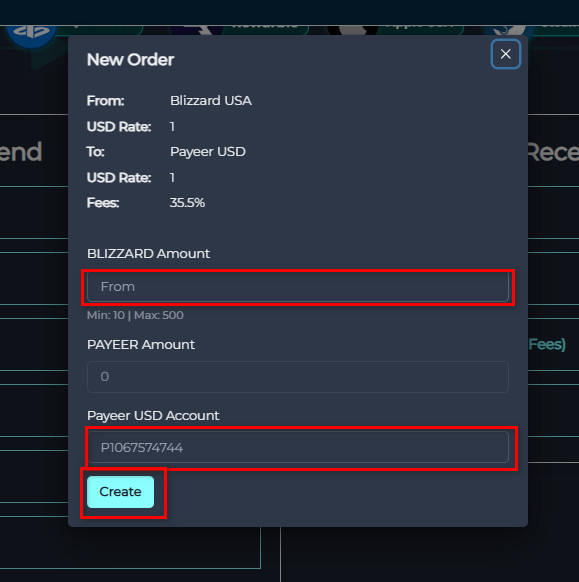This screenshot has width=579, height=582.
Task: Close the New Order dialog
Action: coord(506,54)
